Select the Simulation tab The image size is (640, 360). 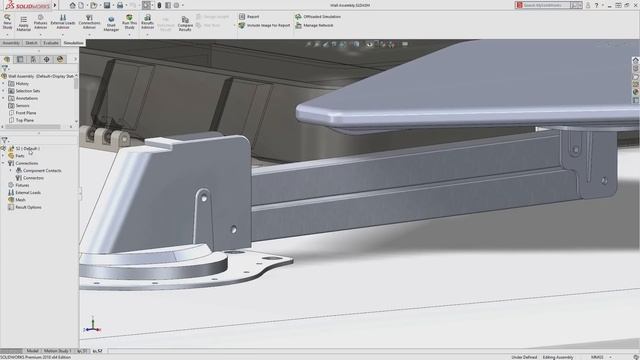pos(73,43)
